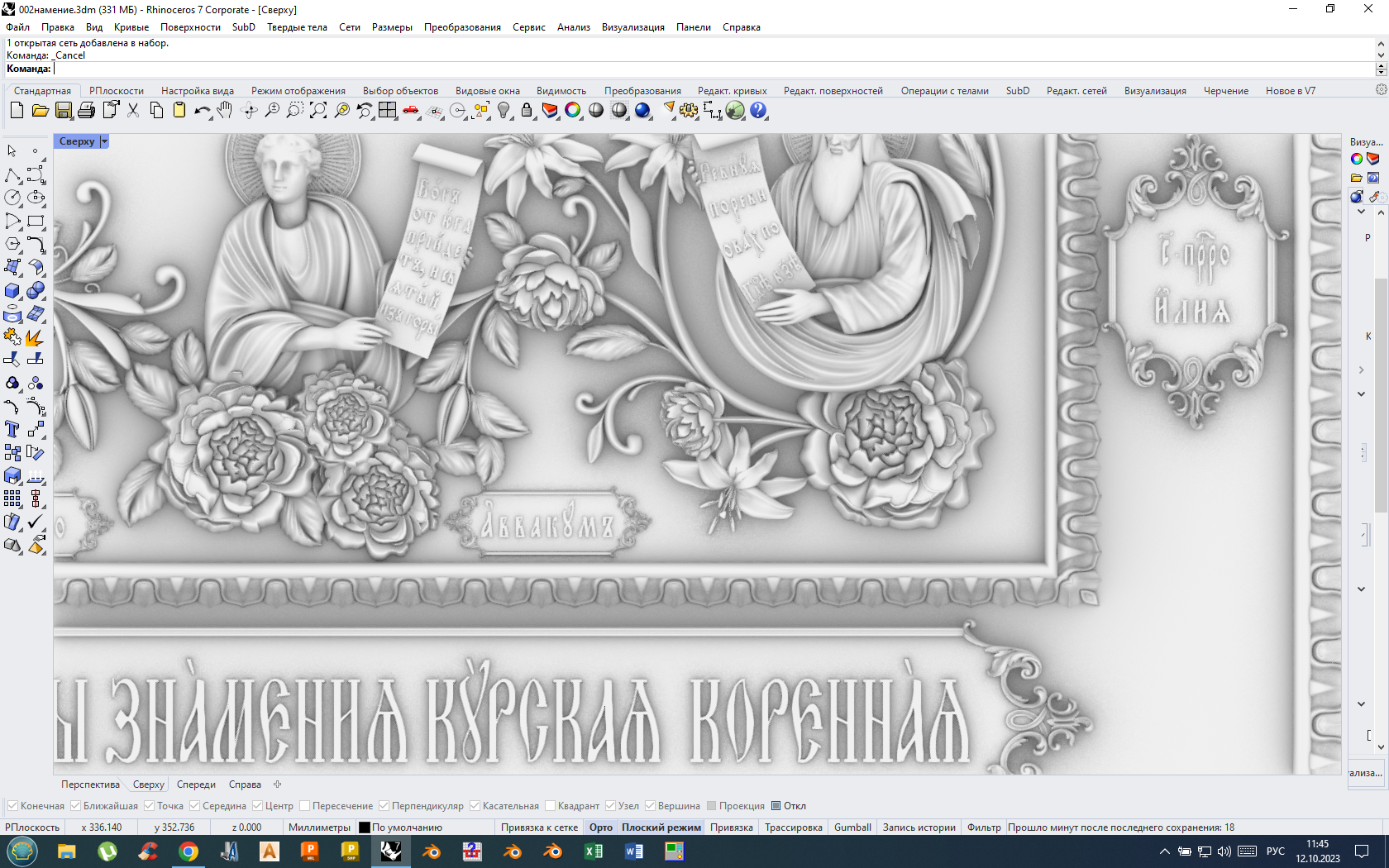
Task: Select the Box solid tool
Action: point(12,290)
